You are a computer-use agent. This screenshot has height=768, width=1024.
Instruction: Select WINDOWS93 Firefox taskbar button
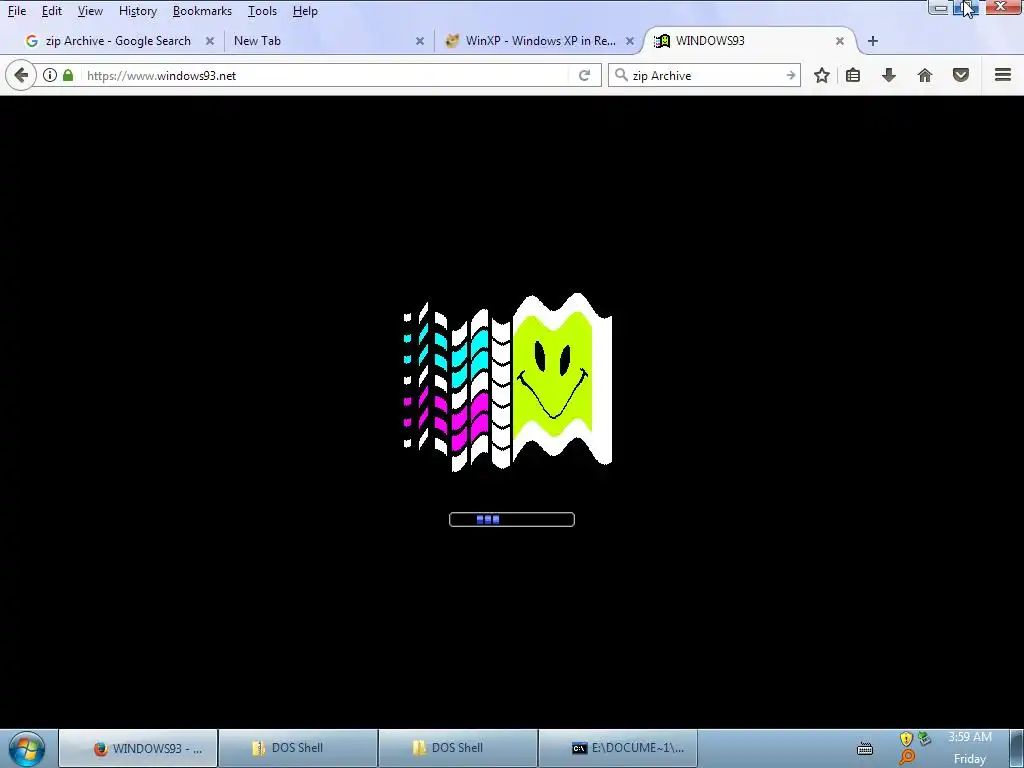138,748
